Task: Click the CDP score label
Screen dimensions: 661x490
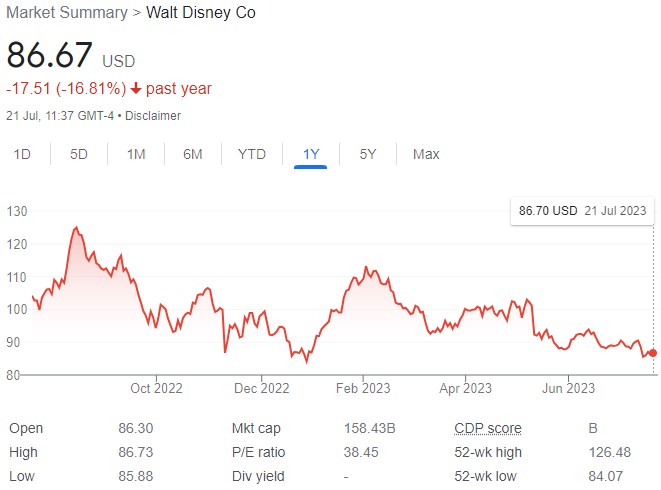Action: 488,428
